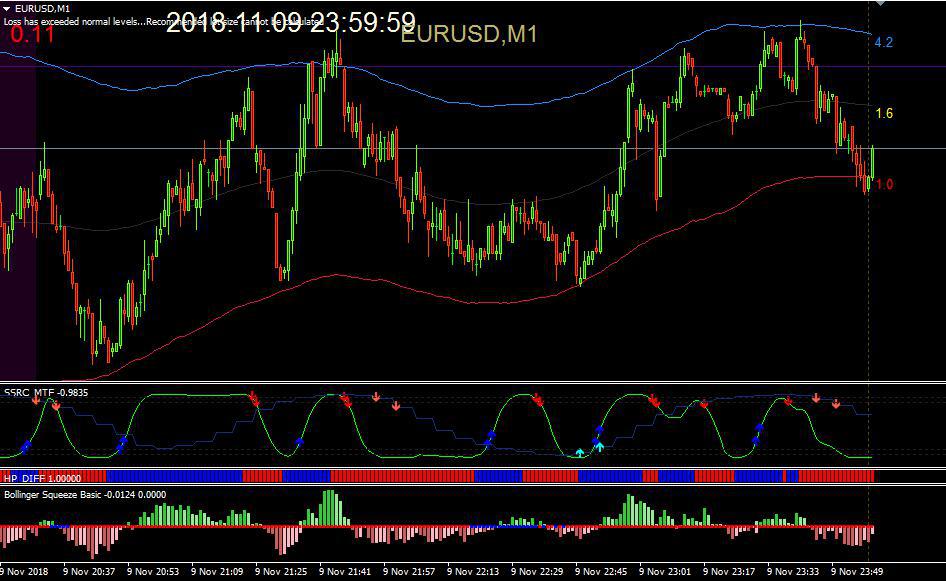This screenshot has width=946, height=581.
Task: Click the 9 Nov 23:01 time axis label
Action: (x=664, y=571)
